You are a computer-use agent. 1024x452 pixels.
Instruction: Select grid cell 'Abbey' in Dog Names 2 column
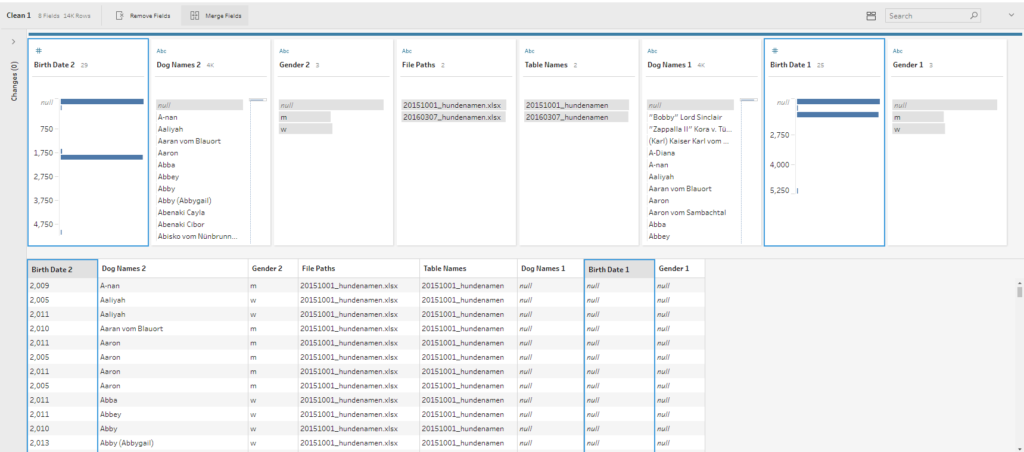coord(172,414)
